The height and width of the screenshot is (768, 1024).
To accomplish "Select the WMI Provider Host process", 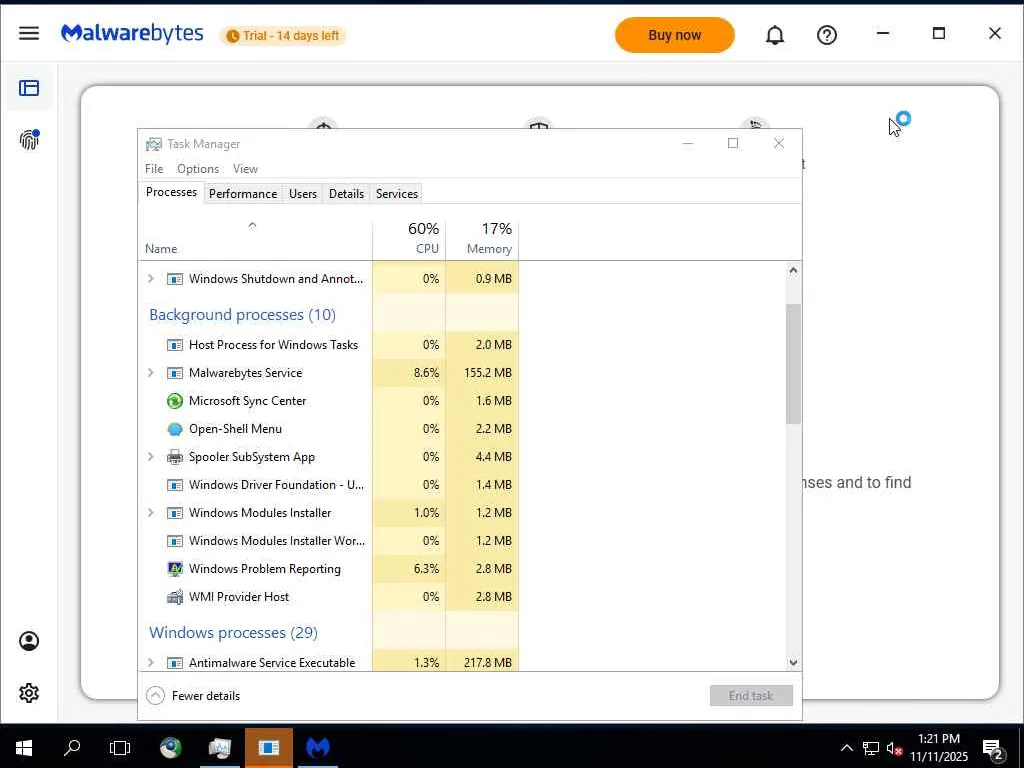I will pyautogui.click(x=328, y=597).
